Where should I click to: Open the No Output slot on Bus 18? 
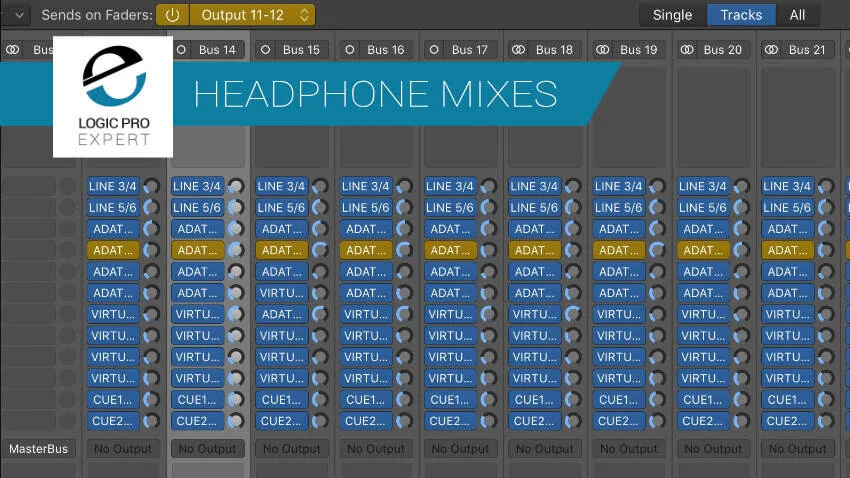(545, 449)
